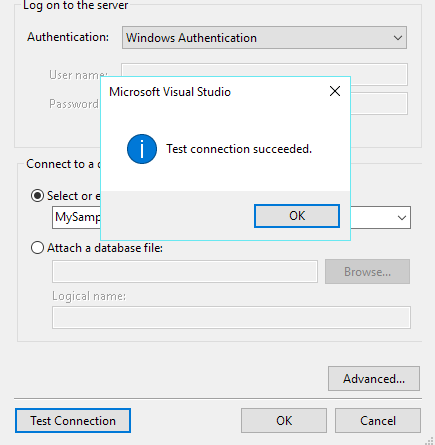Click the MySamp database name text
This screenshot has width=435, height=445.
coord(78,217)
